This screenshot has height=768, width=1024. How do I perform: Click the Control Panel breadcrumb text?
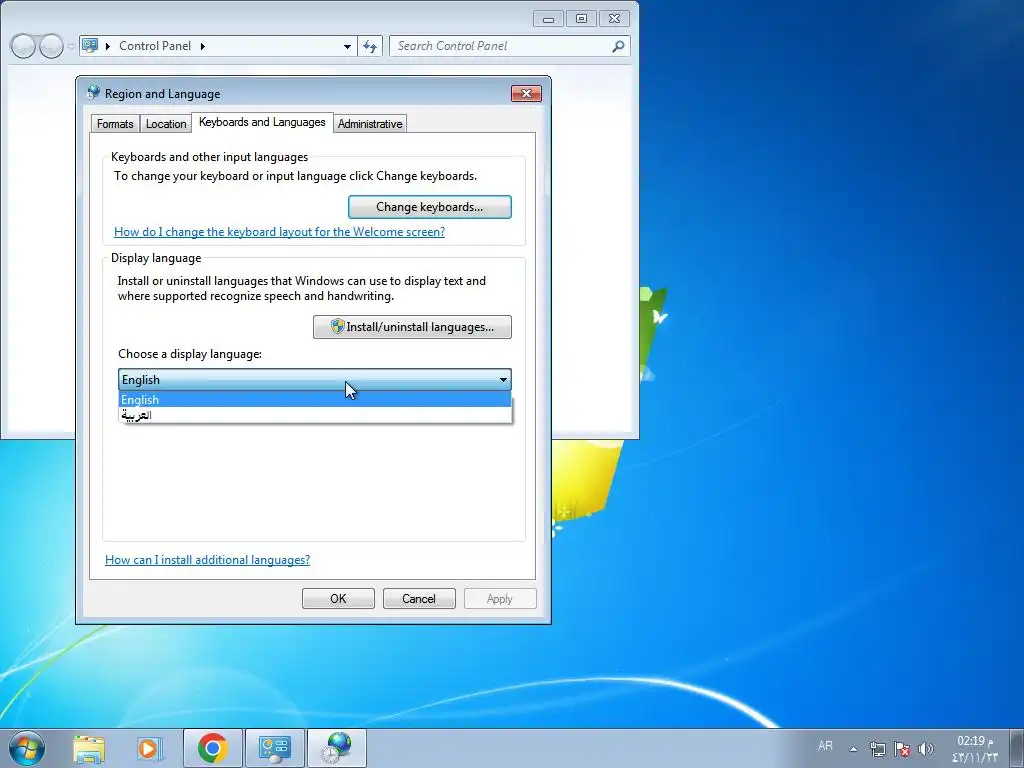(155, 46)
